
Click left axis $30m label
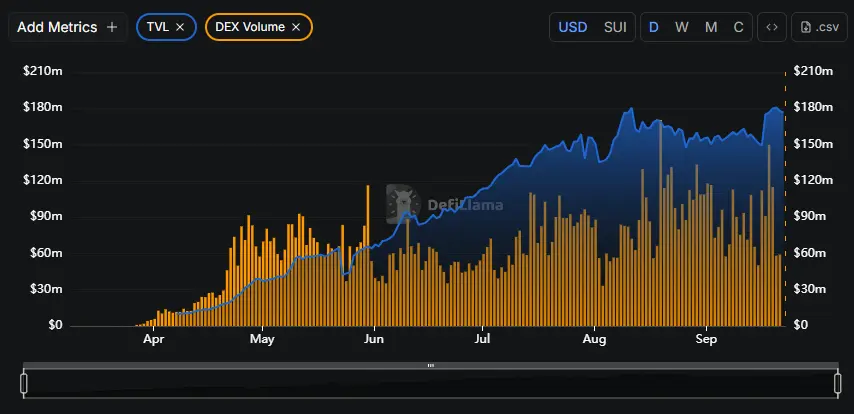click(x=46, y=289)
